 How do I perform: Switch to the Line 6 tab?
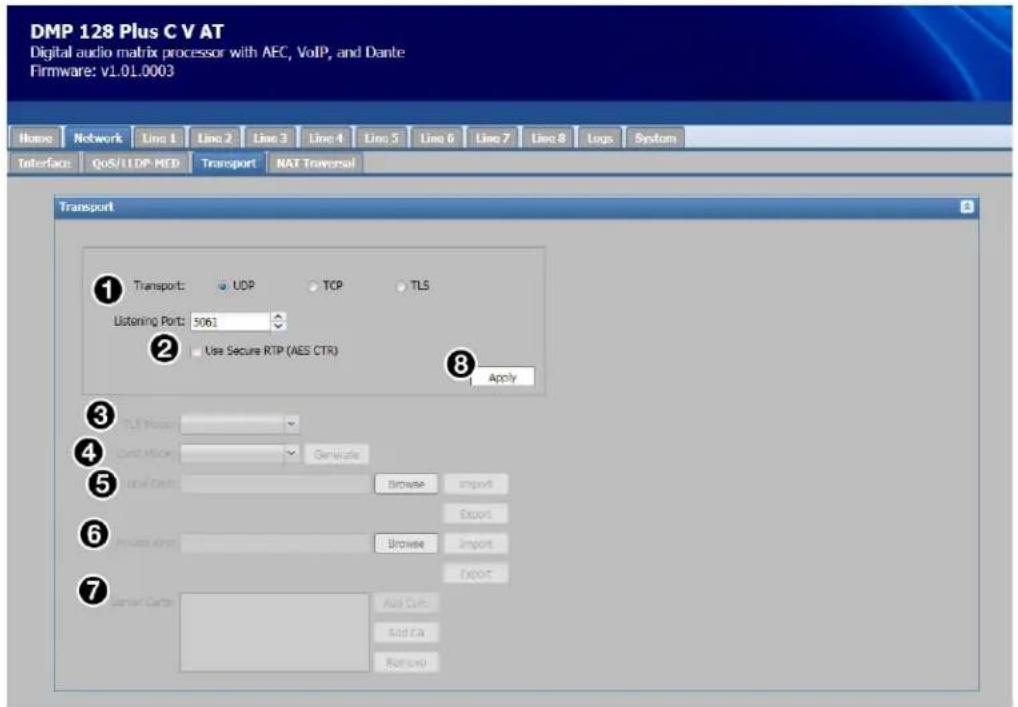[x=437, y=138]
